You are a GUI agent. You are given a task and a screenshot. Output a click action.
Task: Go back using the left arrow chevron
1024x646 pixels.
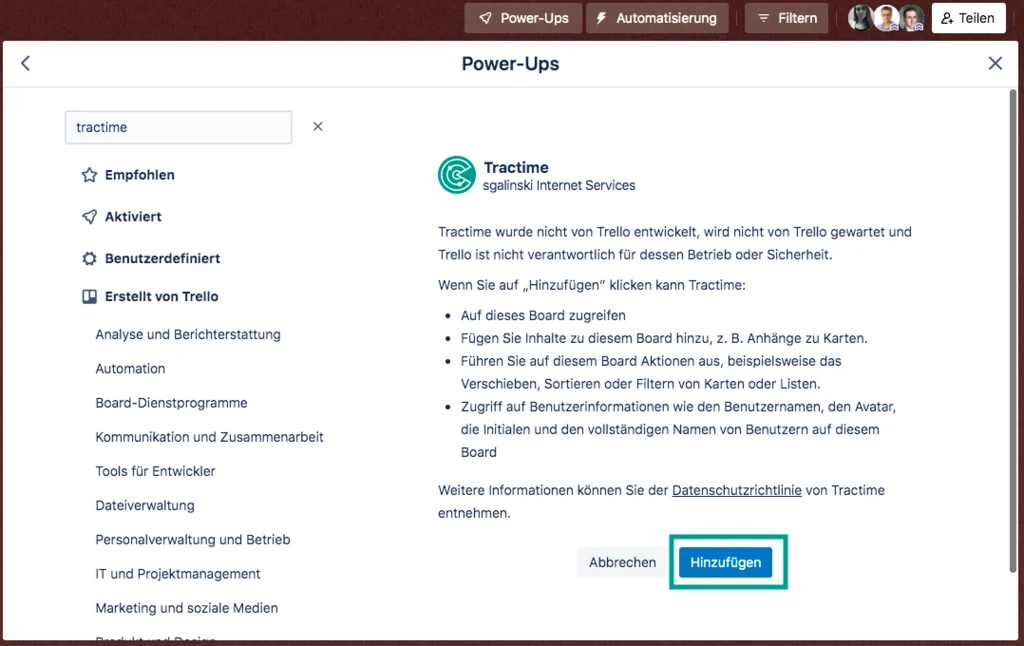pos(25,63)
